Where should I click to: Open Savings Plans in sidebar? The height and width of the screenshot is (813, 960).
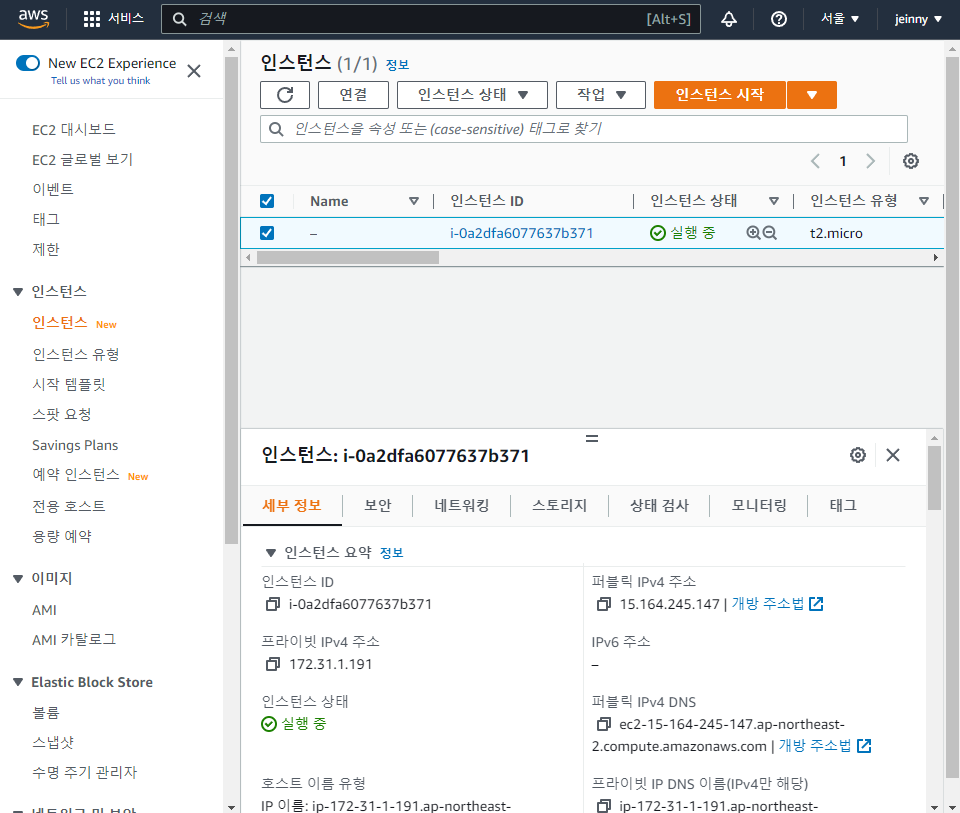(75, 445)
